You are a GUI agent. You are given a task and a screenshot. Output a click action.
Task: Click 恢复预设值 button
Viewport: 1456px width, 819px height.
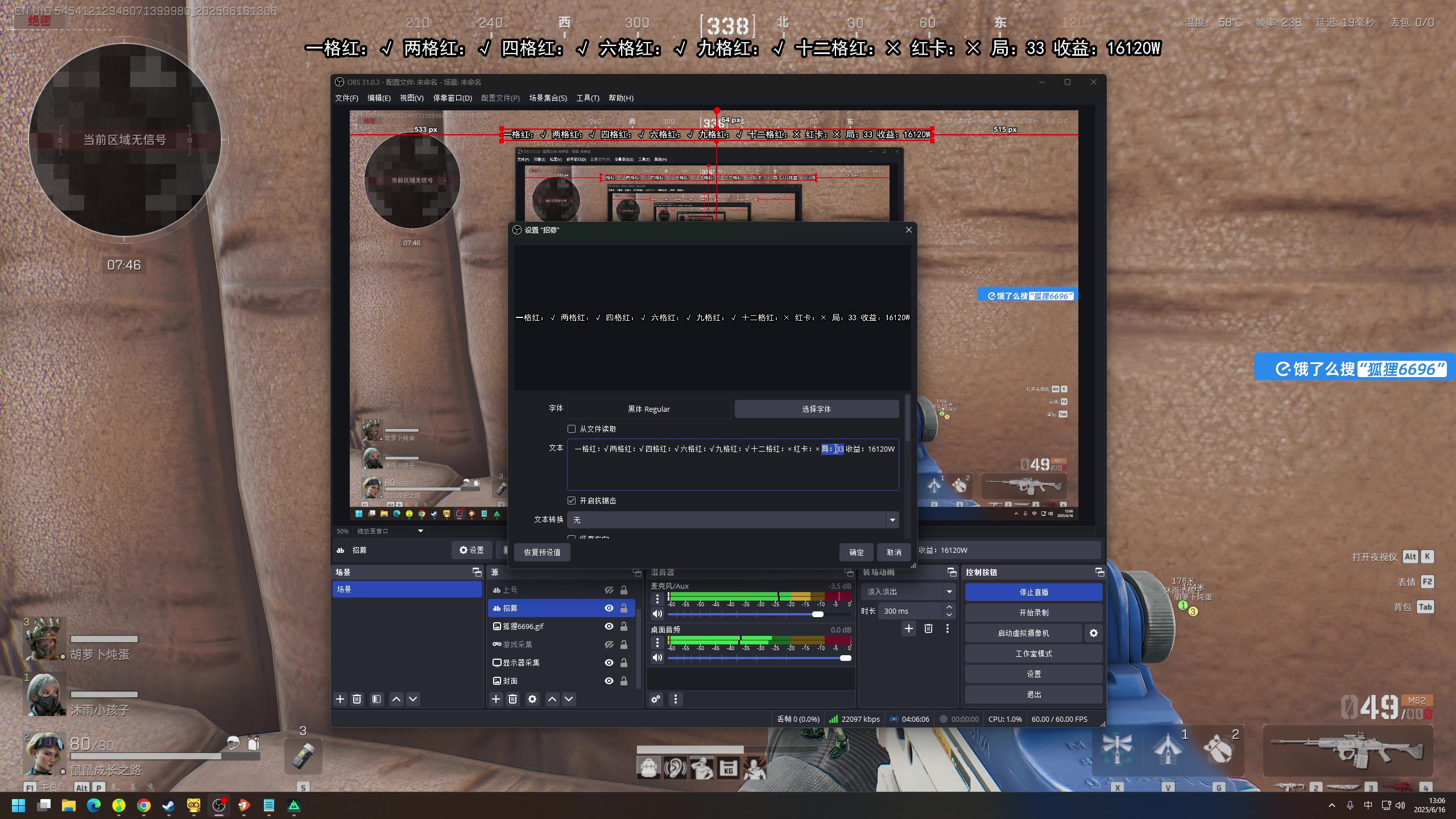pos(542,552)
